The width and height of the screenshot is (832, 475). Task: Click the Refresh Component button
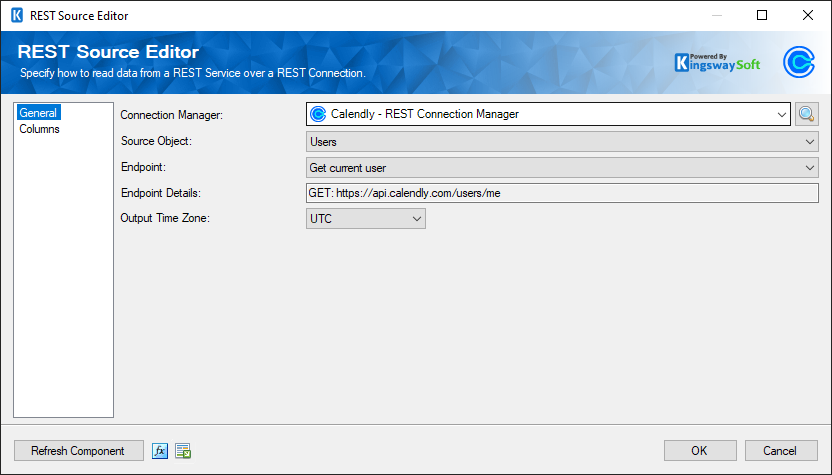pyautogui.click(x=79, y=451)
